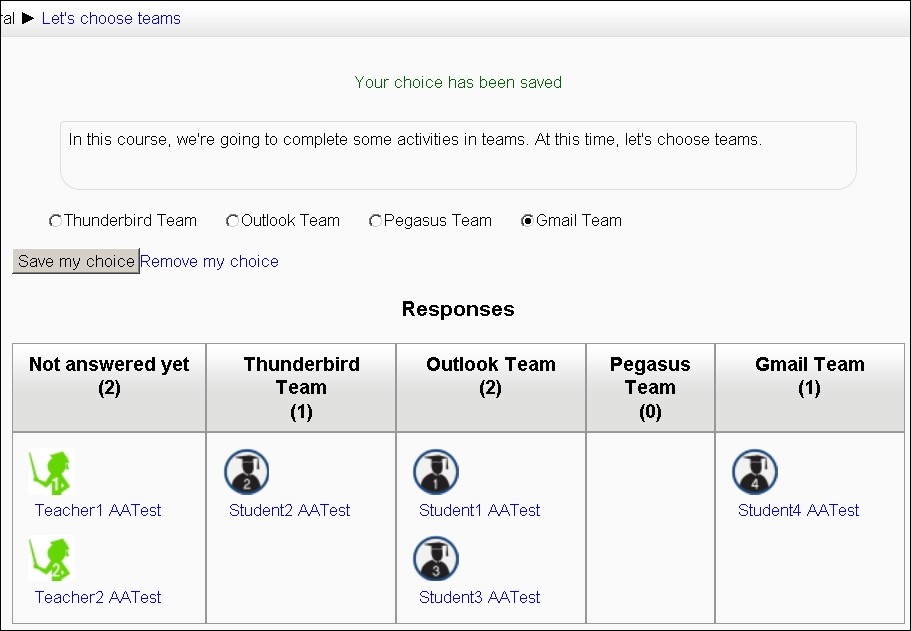Image resolution: width=911 pixels, height=631 pixels.
Task: Open Student3 AATest profile link
Action: coord(479,597)
